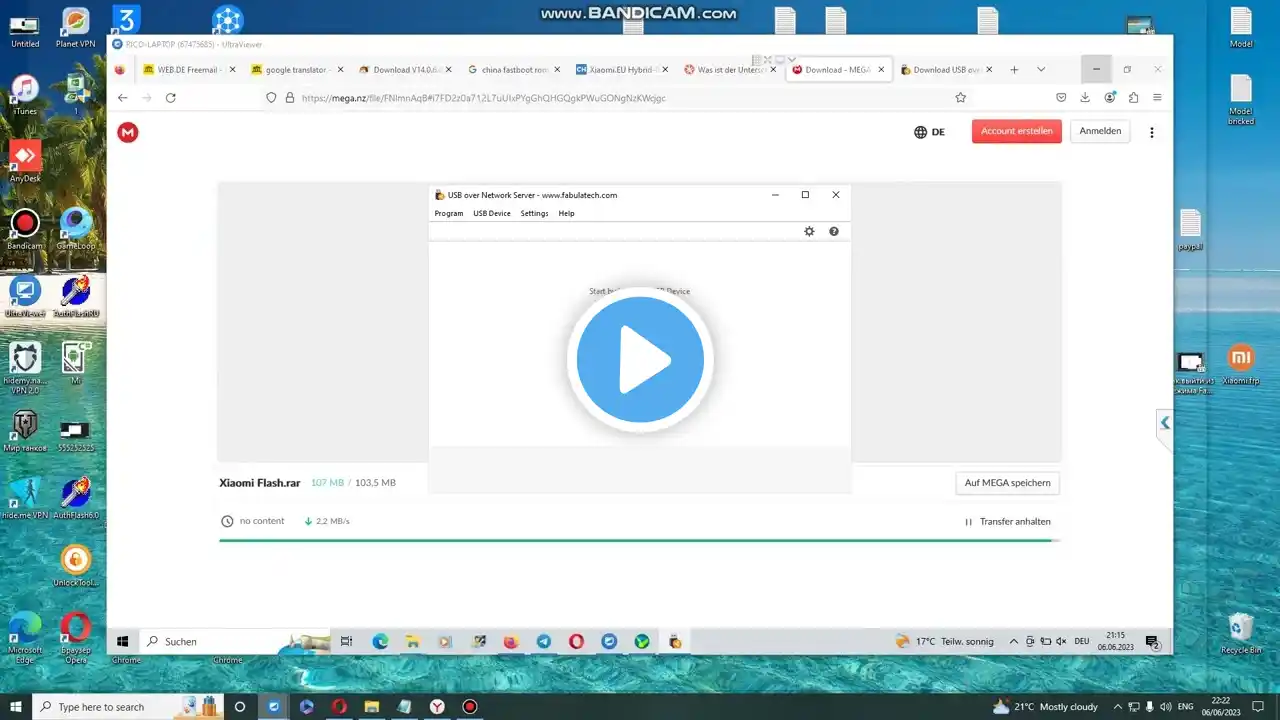Switch to the google translator tab
This screenshot has width=1280, height=720.
(x=297, y=70)
